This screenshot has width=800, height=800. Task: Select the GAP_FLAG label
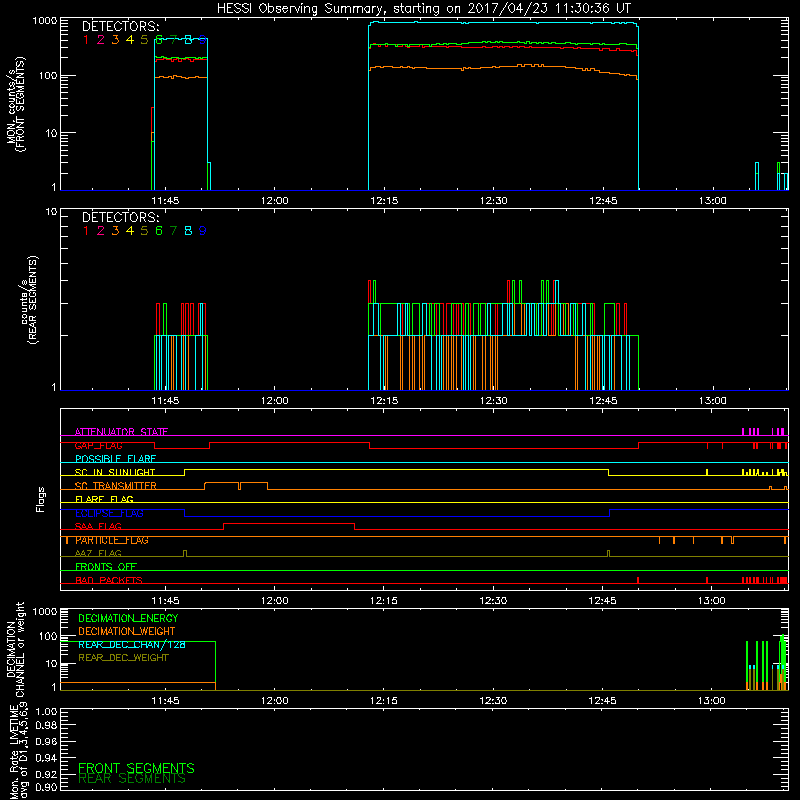(98, 445)
